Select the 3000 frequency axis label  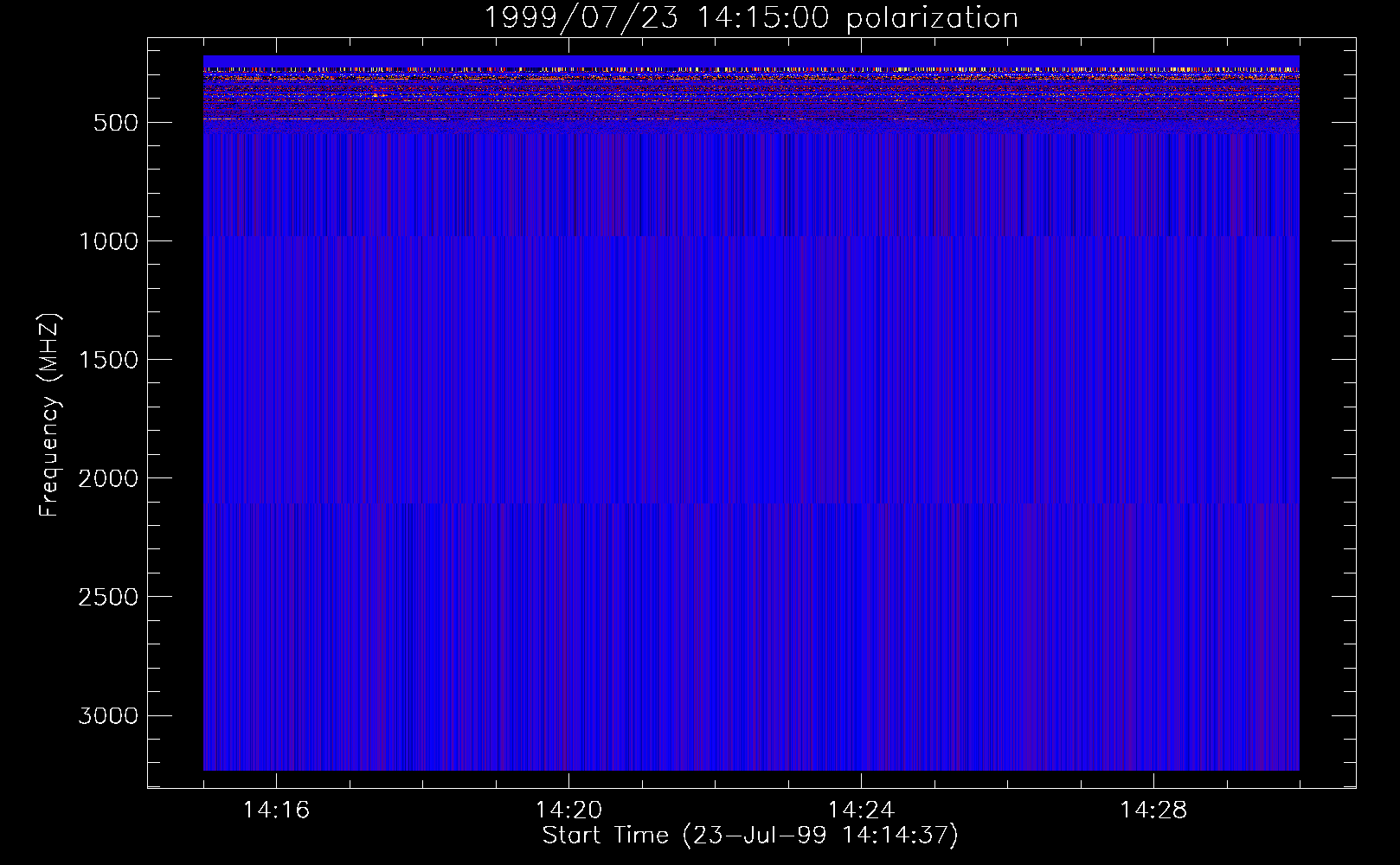tap(108, 715)
